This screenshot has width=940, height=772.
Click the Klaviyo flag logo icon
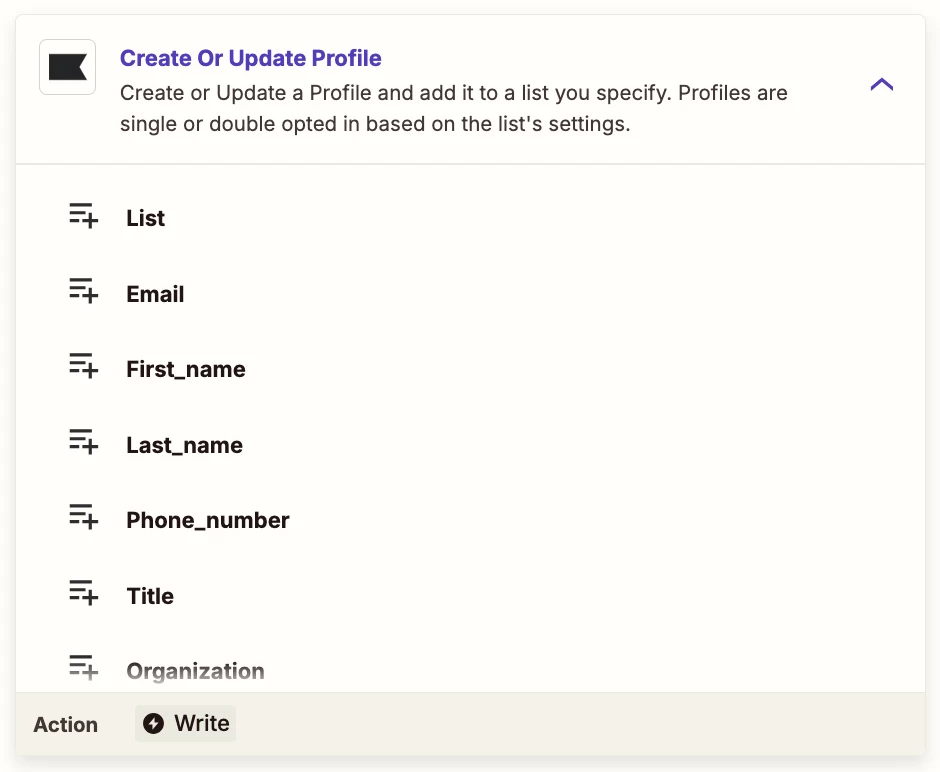tap(68, 67)
